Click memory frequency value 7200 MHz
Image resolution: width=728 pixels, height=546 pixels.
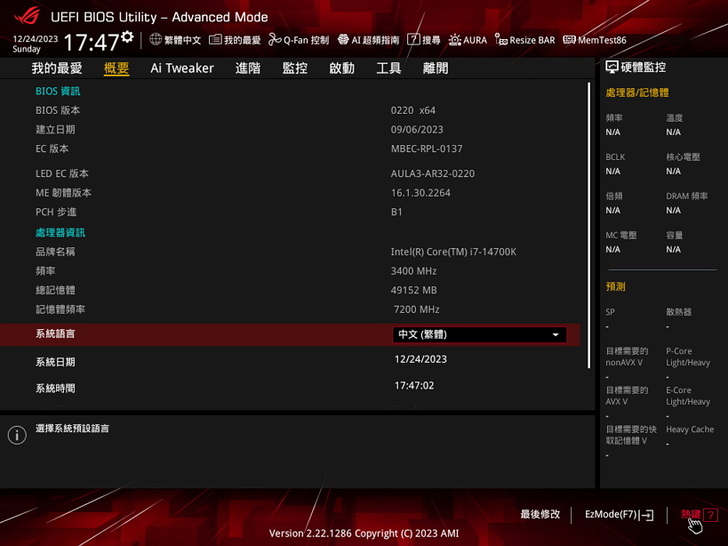pyautogui.click(x=416, y=309)
